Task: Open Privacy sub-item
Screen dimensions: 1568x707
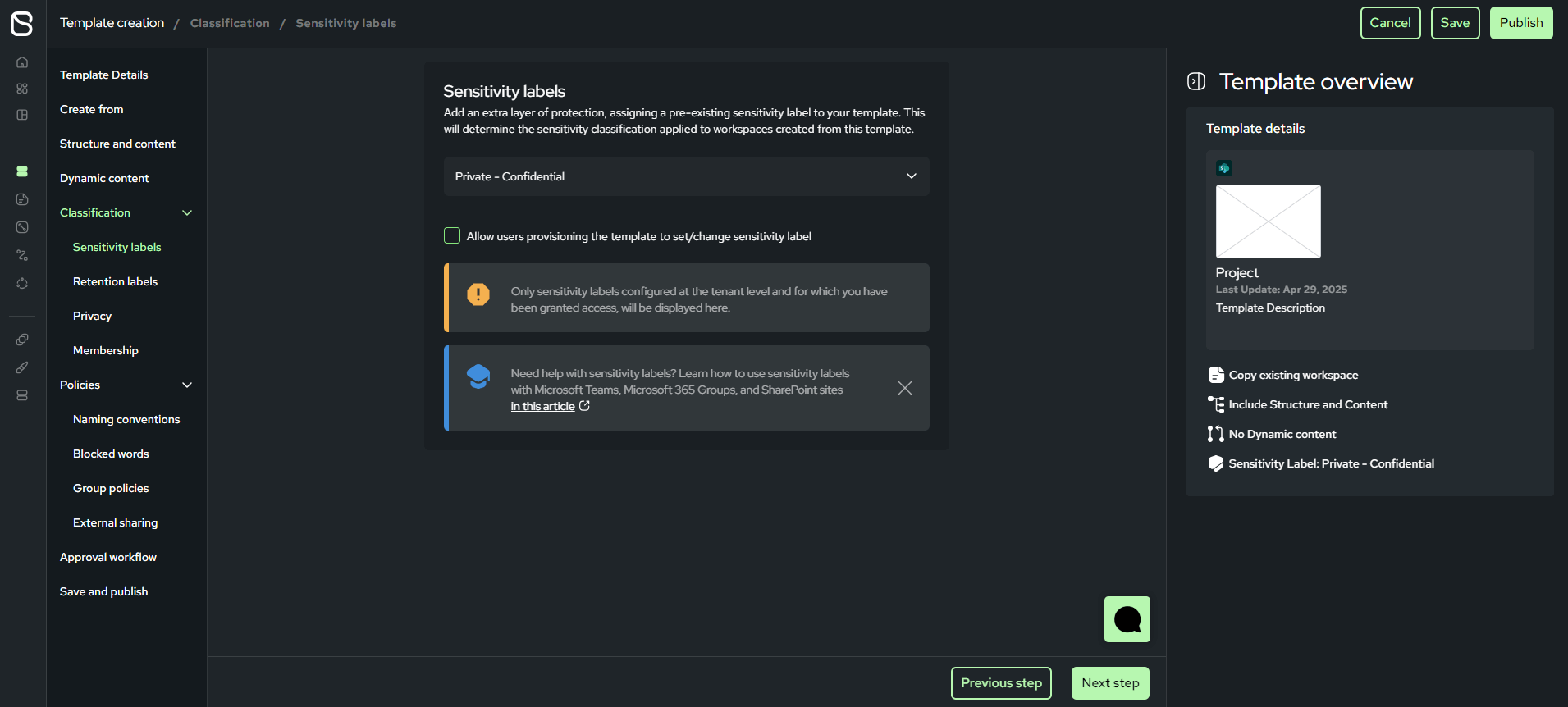Action: (x=92, y=316)
